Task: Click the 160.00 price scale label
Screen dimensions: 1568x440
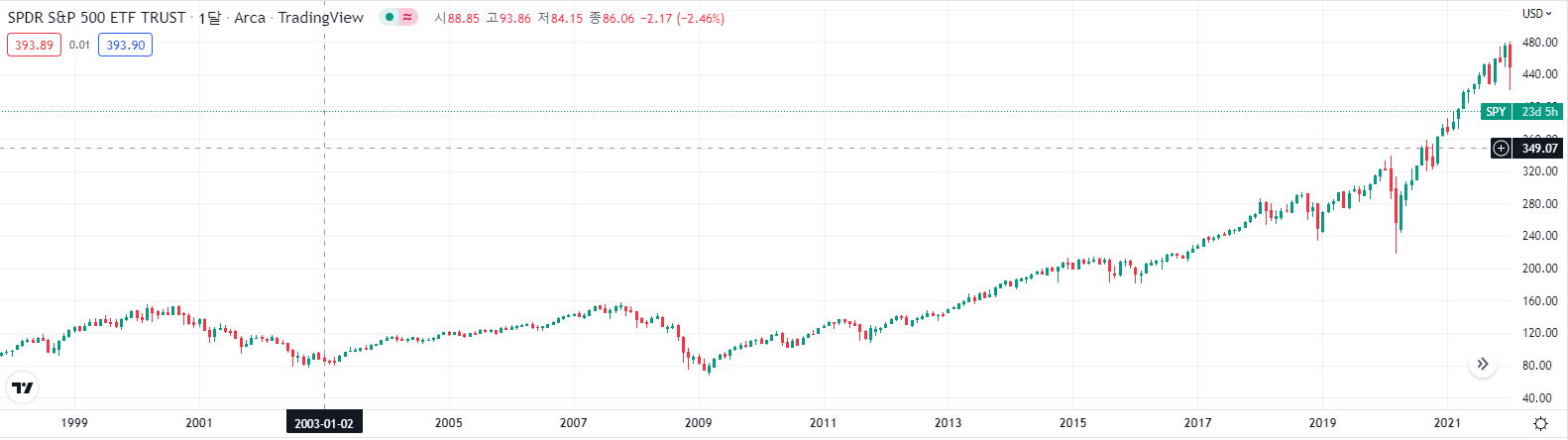Action: point(1540,301)
